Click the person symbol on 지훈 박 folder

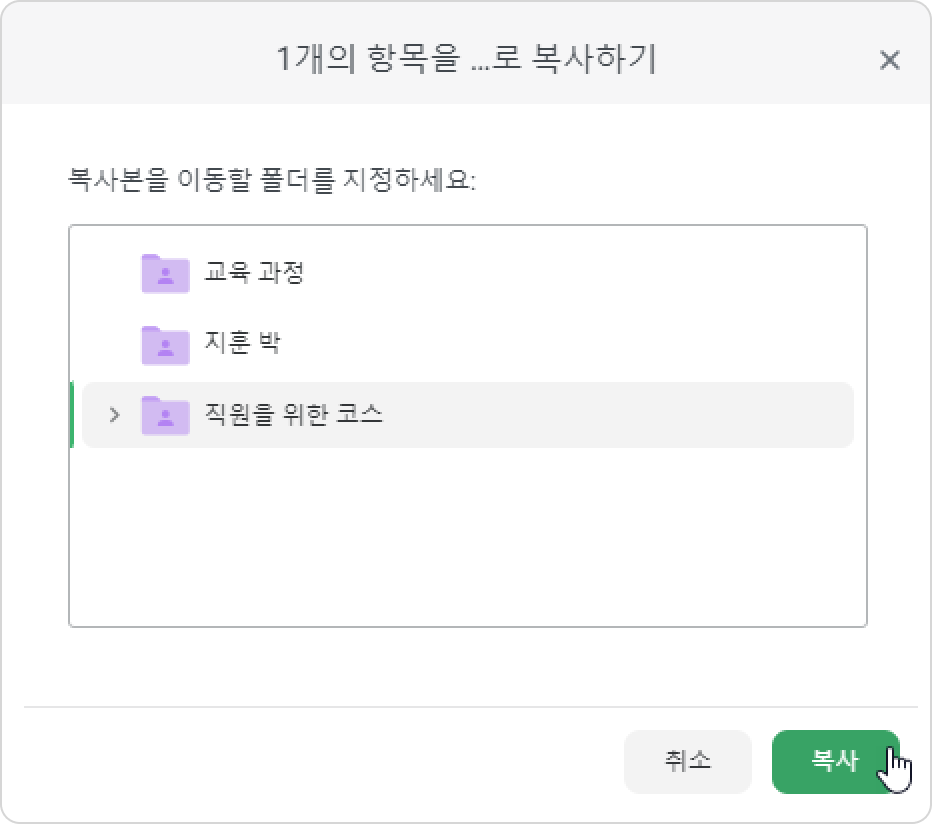165,347
